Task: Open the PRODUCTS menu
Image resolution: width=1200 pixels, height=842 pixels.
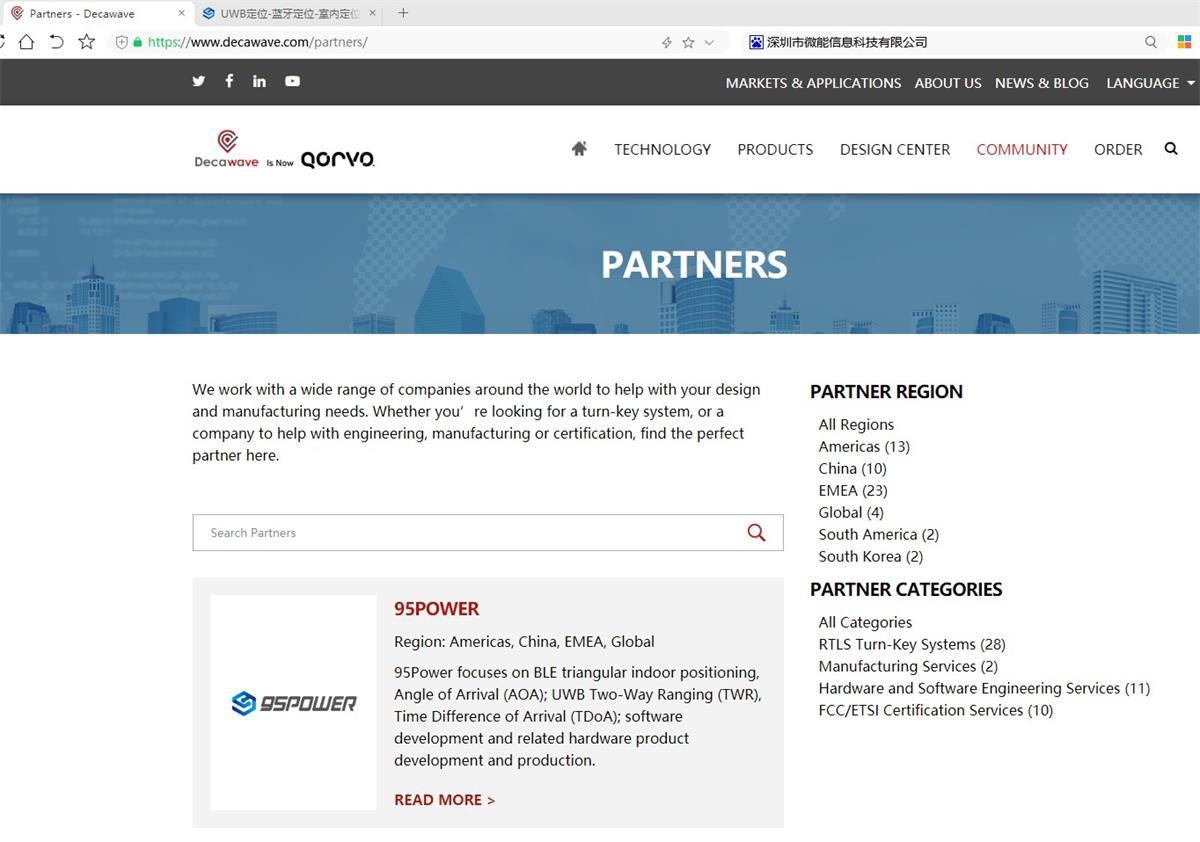Action: [775, 149]
